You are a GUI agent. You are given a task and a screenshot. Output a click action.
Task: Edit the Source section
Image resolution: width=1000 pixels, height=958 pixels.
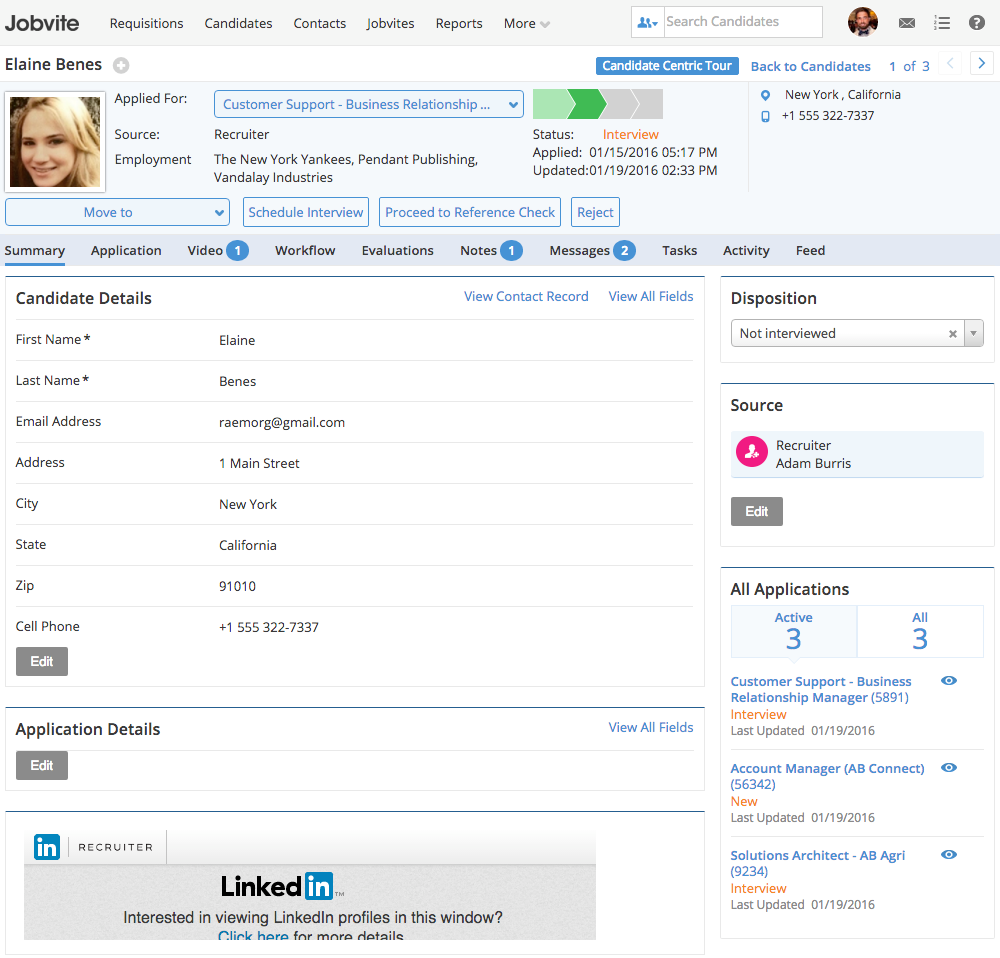coord(756,512)
